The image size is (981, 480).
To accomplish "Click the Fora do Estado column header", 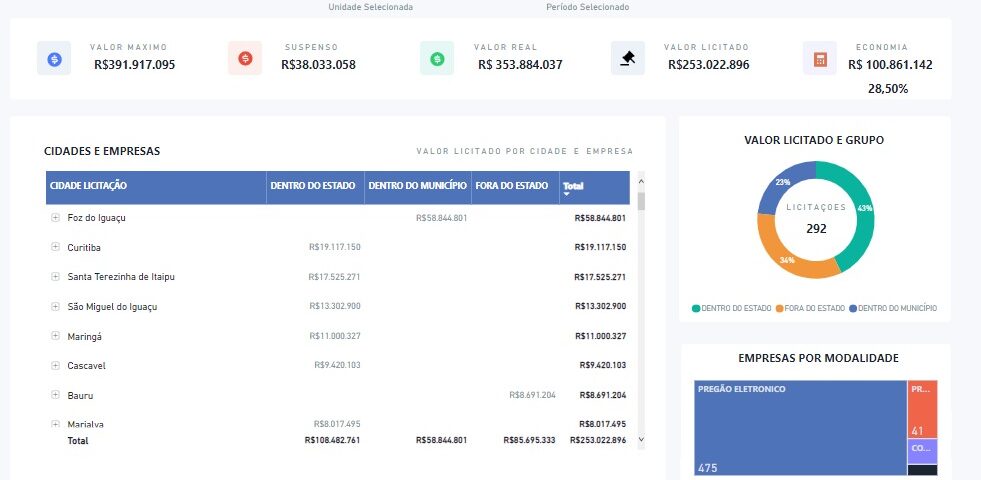I will [514, 186].
